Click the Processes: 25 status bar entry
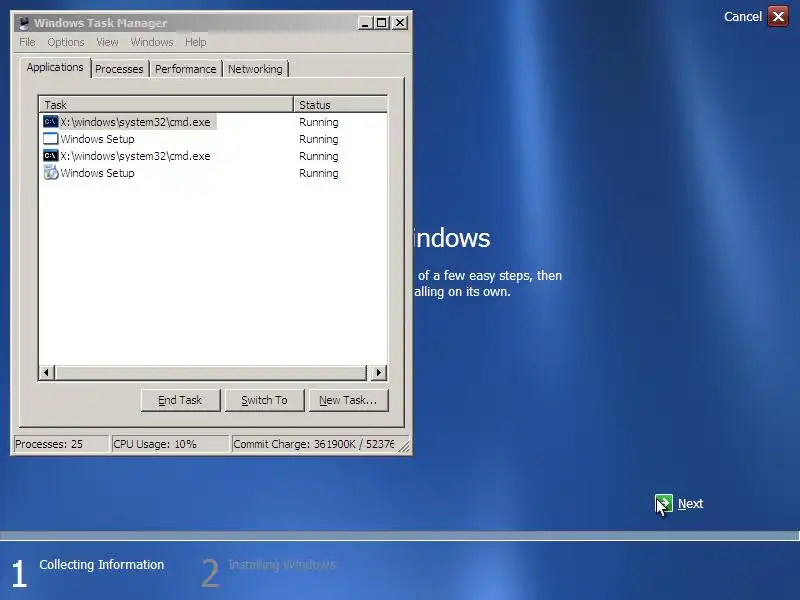The width and height of the screenshot is (800, 600). (61, 444)
